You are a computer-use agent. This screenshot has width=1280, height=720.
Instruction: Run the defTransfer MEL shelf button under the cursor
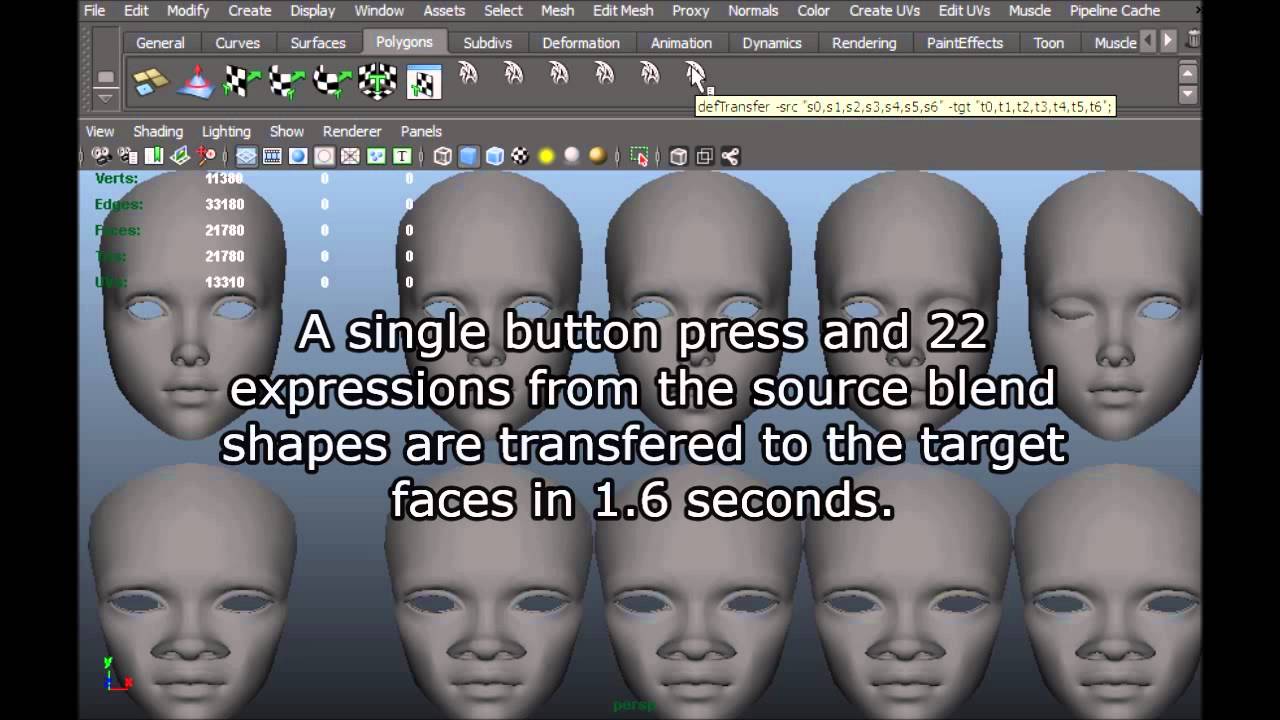696,74
